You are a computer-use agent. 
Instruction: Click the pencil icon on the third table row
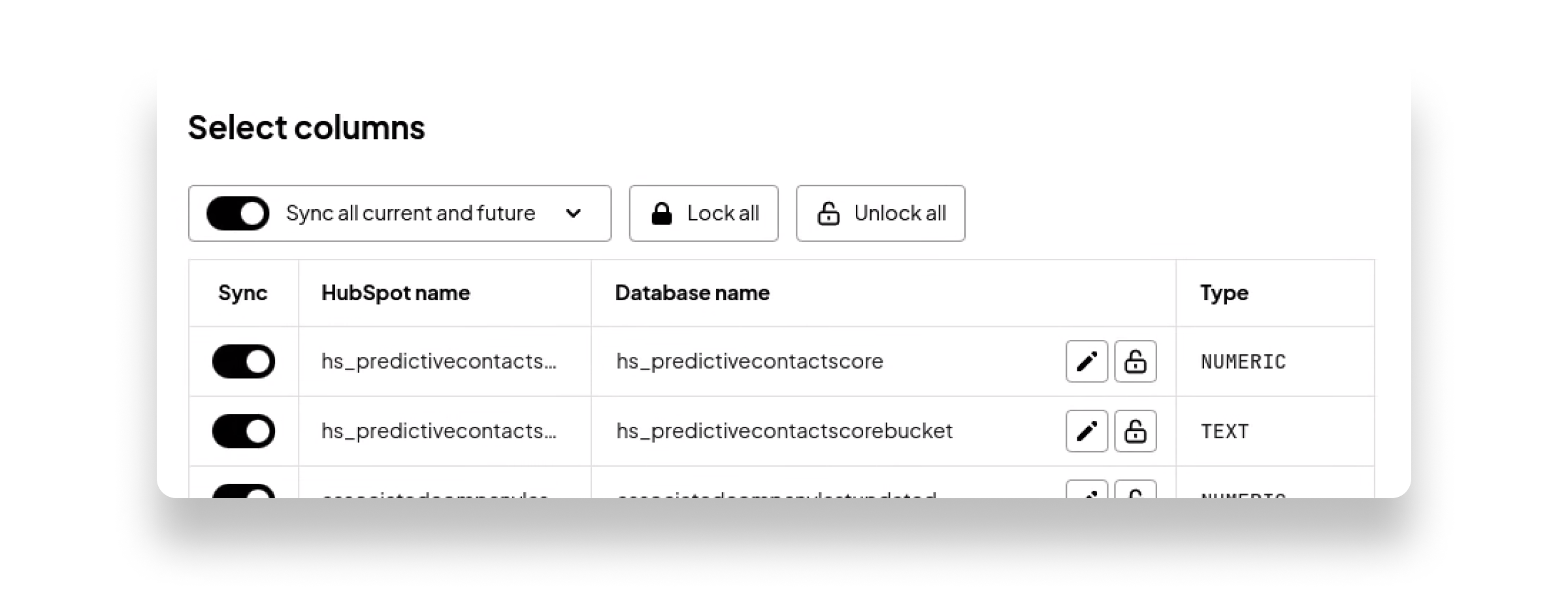coord(1086,494)
